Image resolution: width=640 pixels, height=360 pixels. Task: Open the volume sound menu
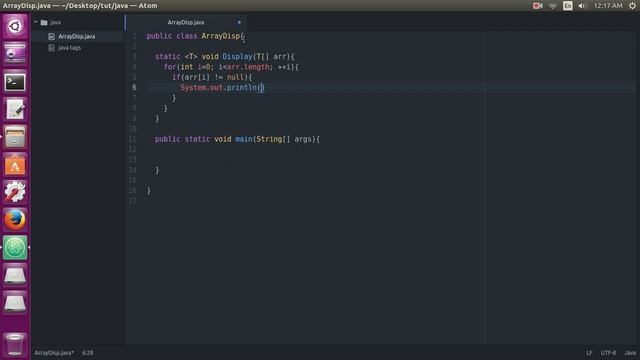582,6
